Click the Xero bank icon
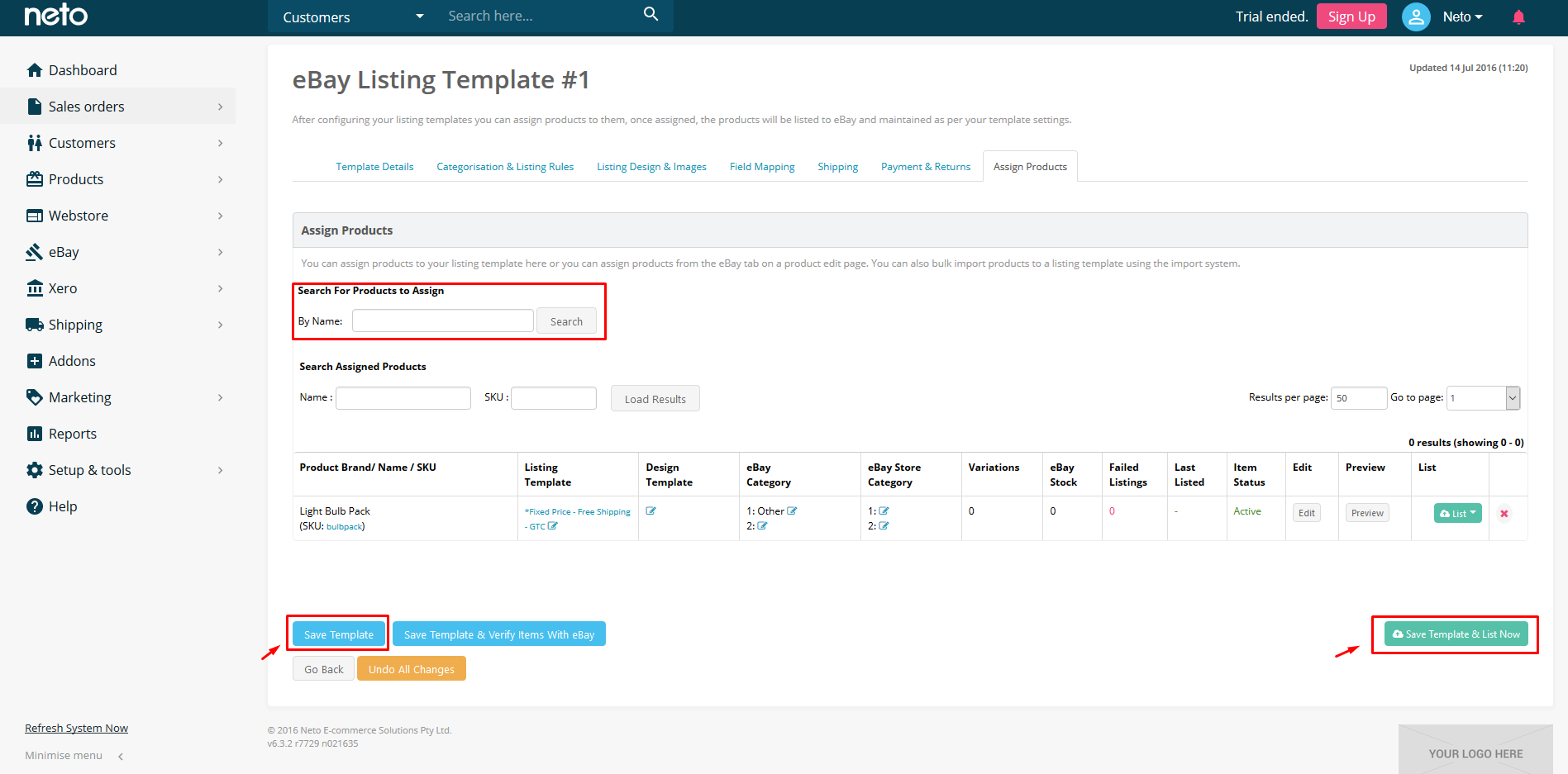Image resolution: width=1568 pixels, height=774 pixels. [35, 288]
